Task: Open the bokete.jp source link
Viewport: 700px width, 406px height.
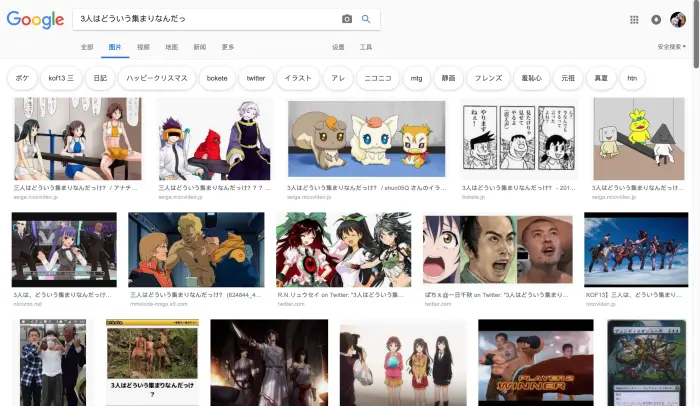Action: click(473, 197)
